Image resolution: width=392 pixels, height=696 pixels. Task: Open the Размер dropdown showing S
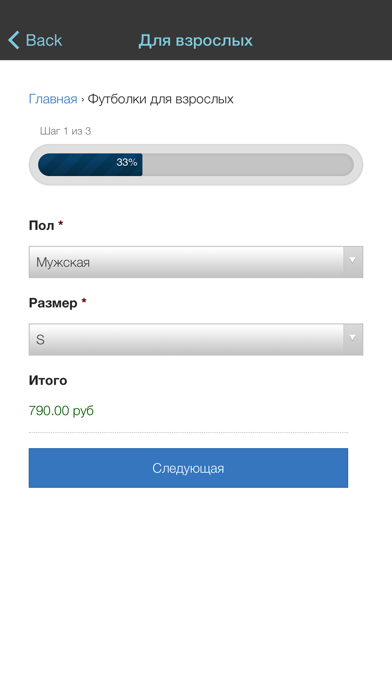(196, 340)
